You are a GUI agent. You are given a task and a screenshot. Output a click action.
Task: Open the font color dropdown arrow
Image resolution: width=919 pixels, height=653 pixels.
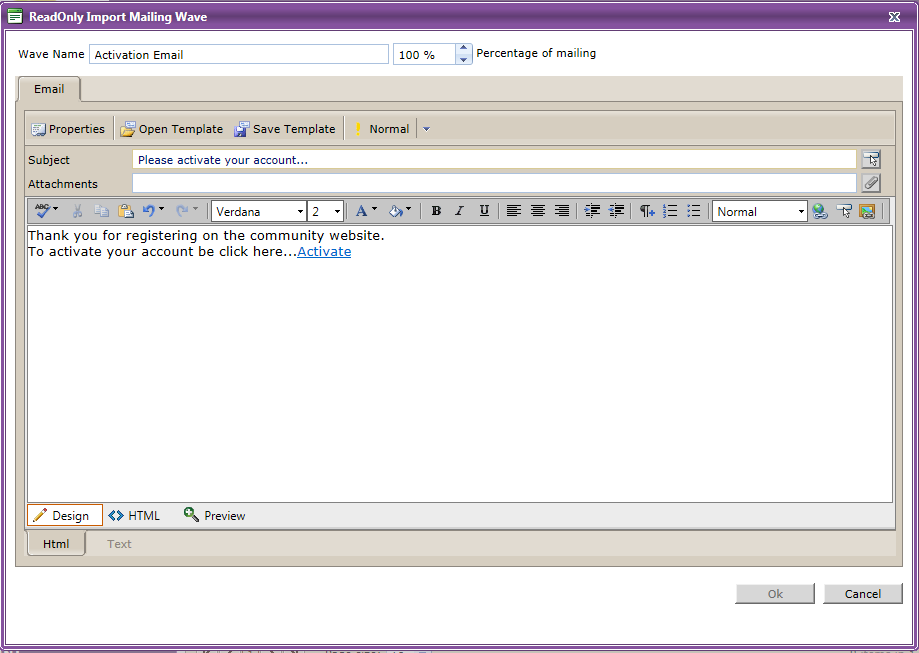[x=375, y=209]
